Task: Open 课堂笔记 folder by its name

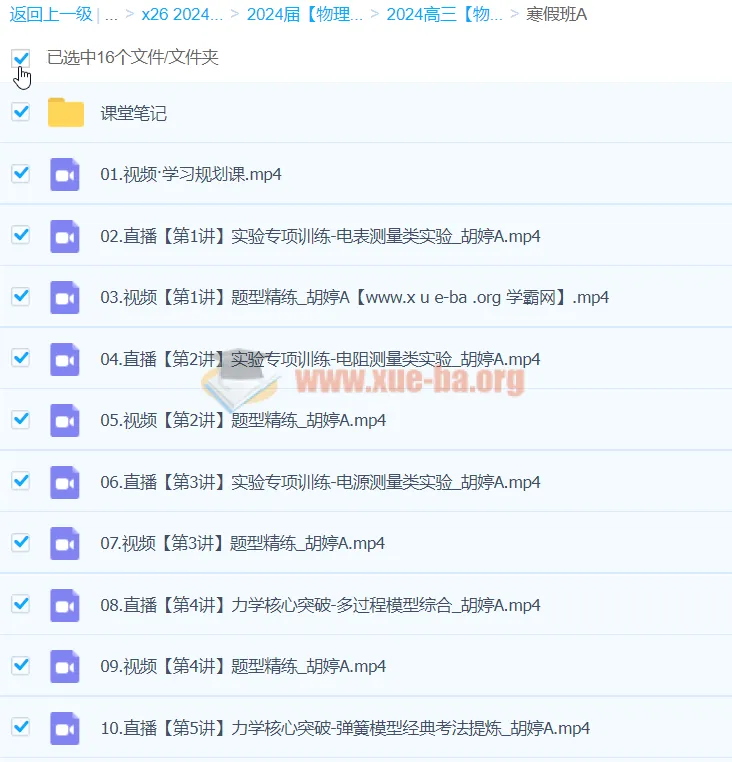Action: 133,113
